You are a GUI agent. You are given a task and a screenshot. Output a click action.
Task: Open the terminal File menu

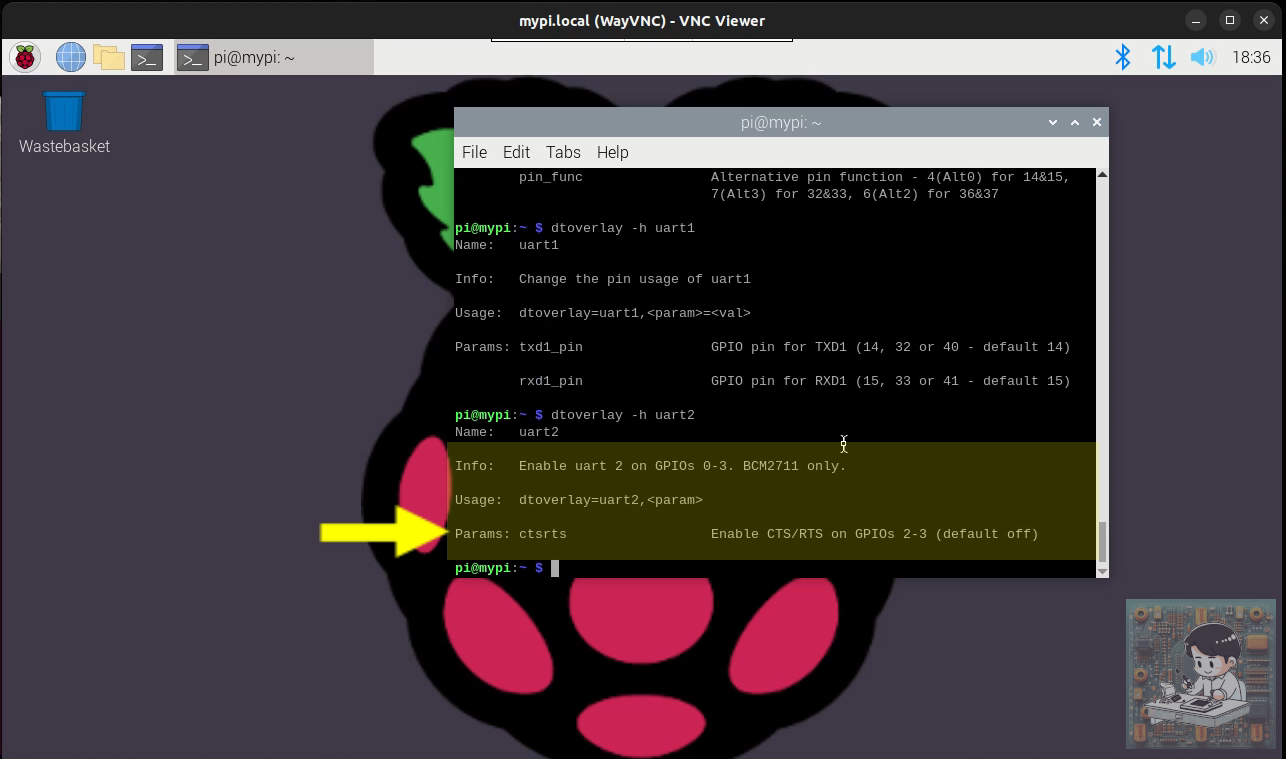(x=474, y=152)
